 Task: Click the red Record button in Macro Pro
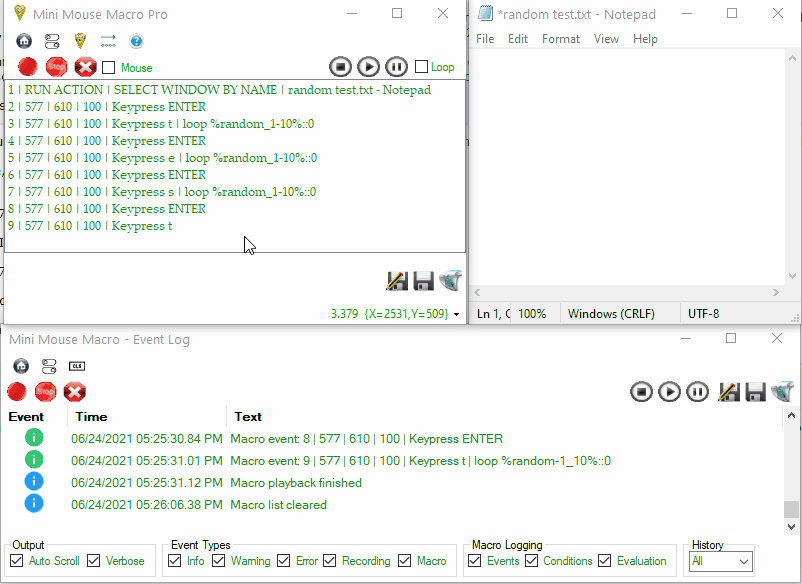pos(27,67)
